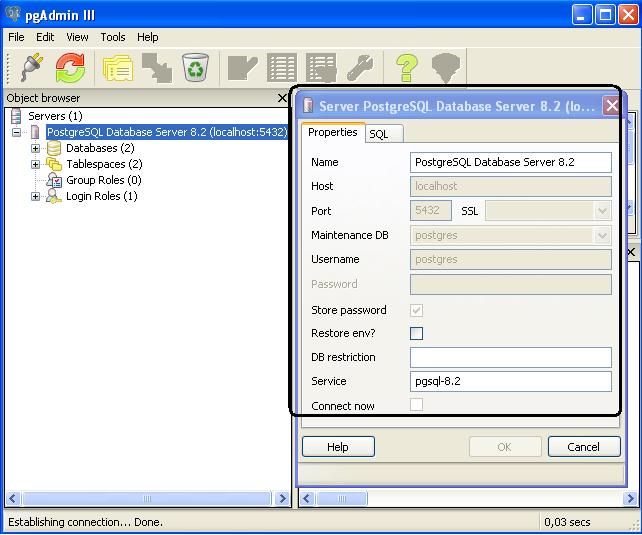Click the yellow question mark help icon
This screenshot has height=535, width=642.
point(407,68)
